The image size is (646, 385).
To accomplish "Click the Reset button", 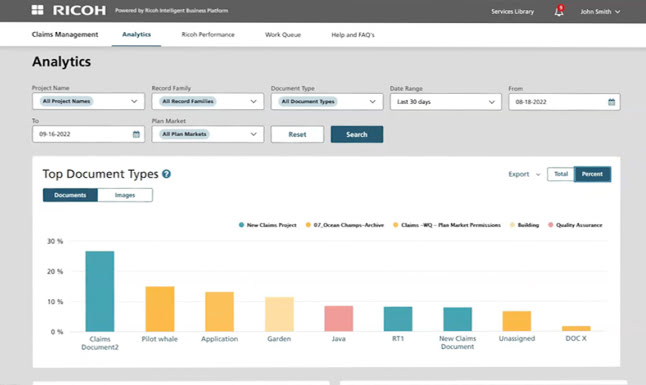I will (297, 134).
